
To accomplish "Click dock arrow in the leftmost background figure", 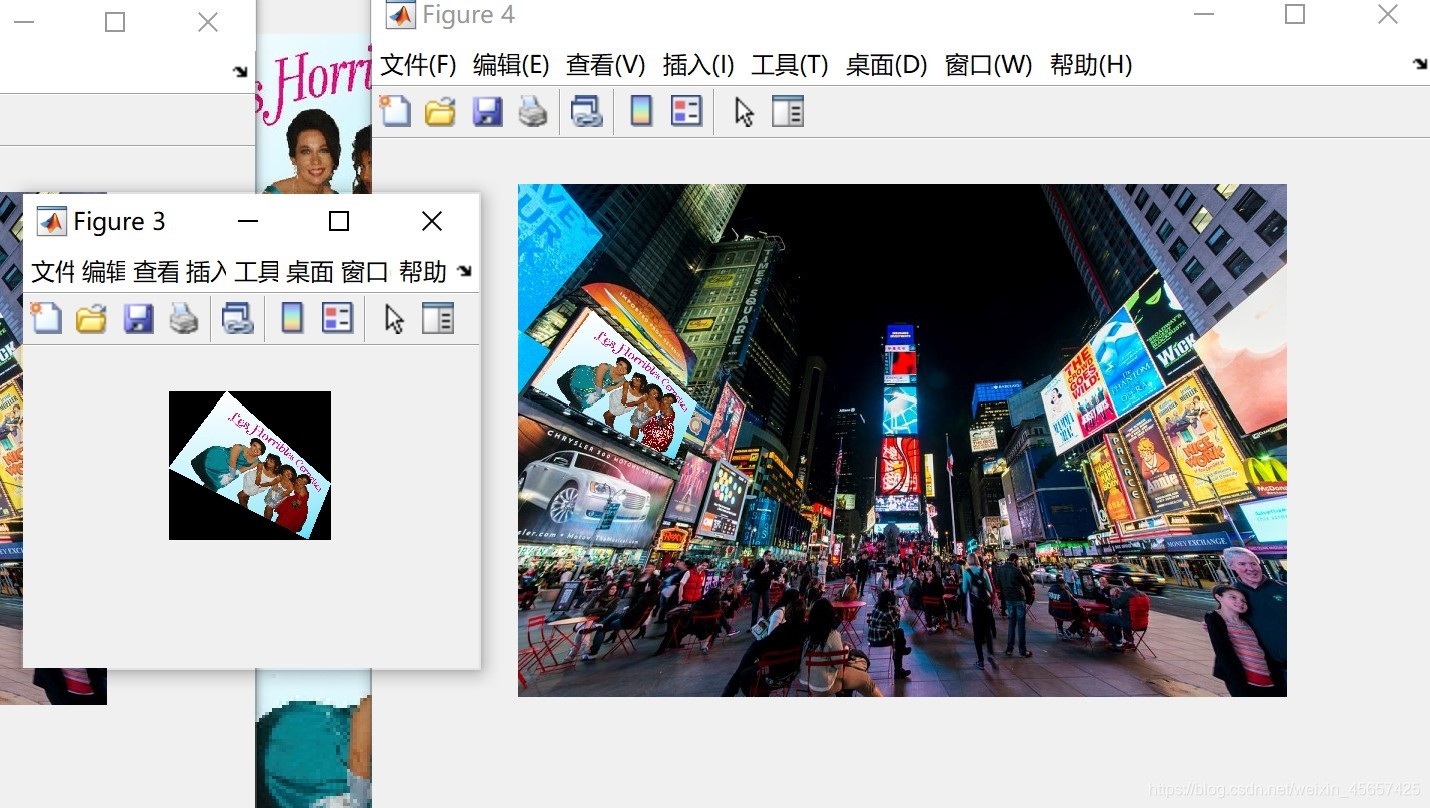I will [x=240, y=72].
